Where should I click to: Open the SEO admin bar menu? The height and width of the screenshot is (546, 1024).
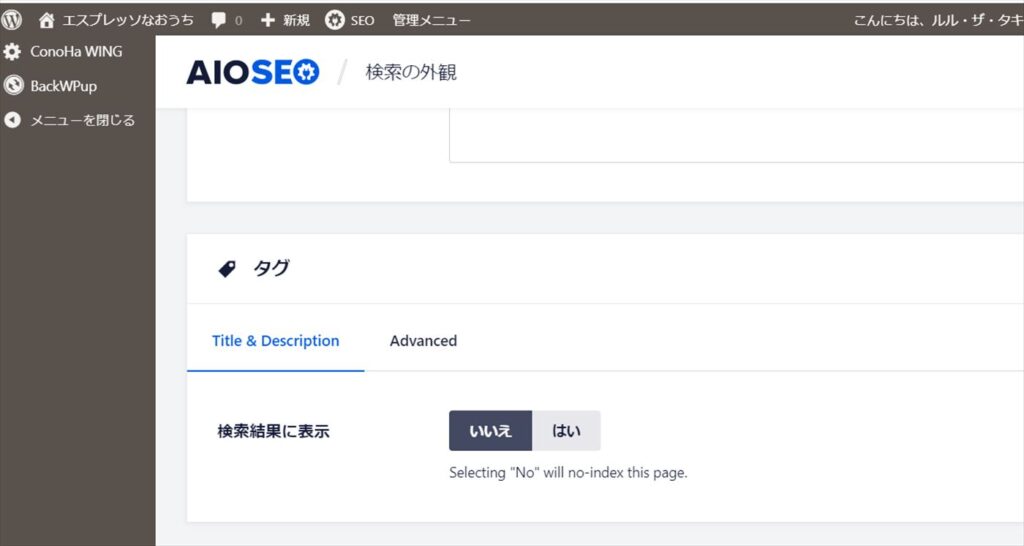(x=362, y=20)
